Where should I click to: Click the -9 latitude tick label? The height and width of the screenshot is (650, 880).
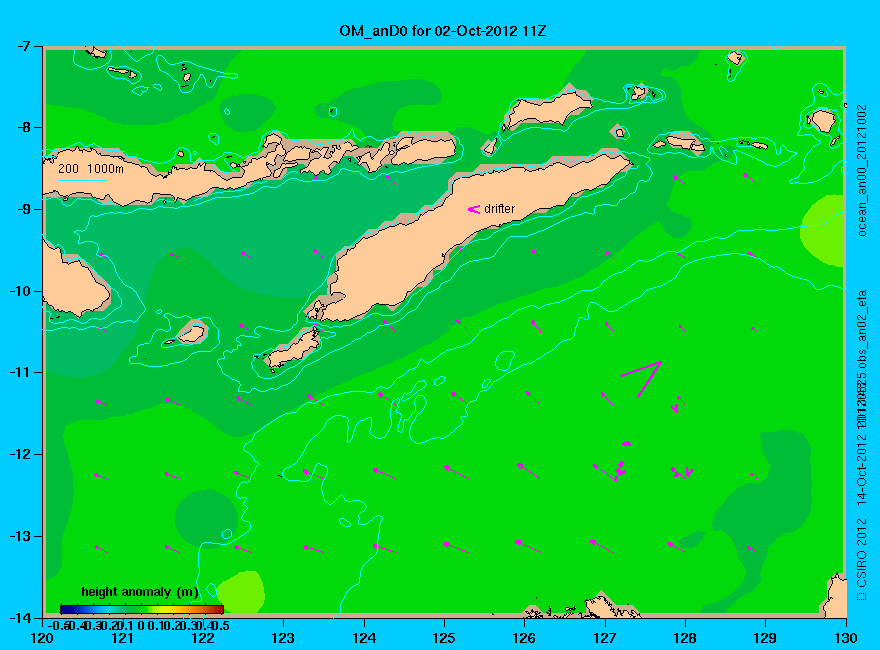[x=22, y=209]
